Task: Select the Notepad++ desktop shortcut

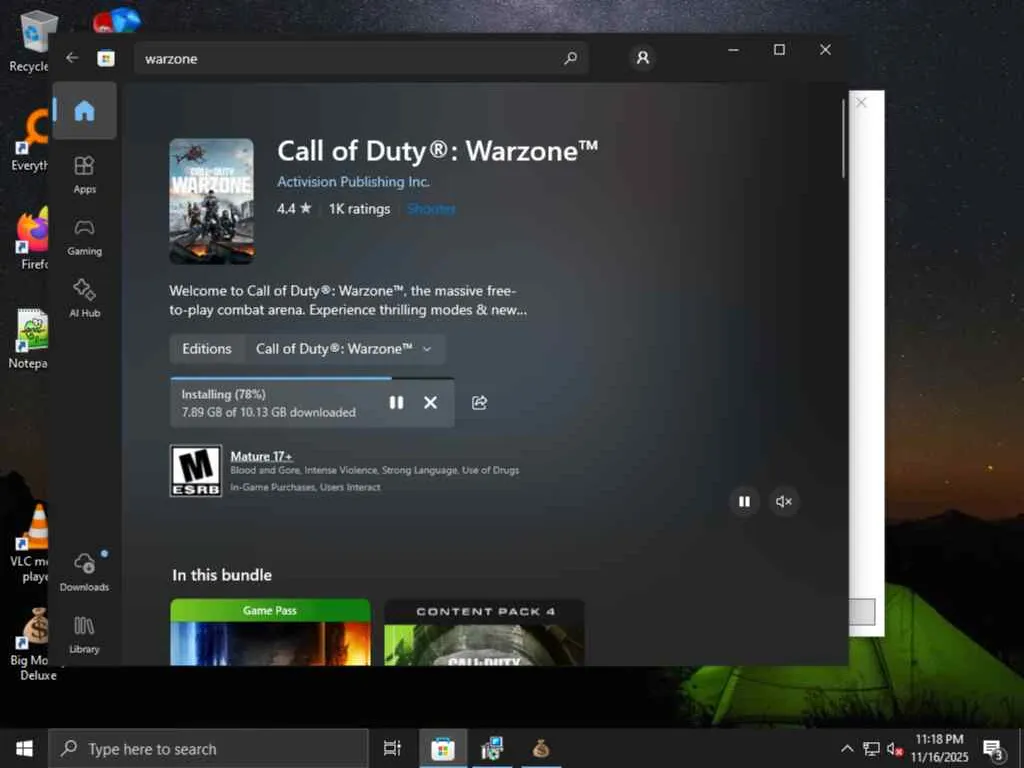Action: [x=29, y=338]
